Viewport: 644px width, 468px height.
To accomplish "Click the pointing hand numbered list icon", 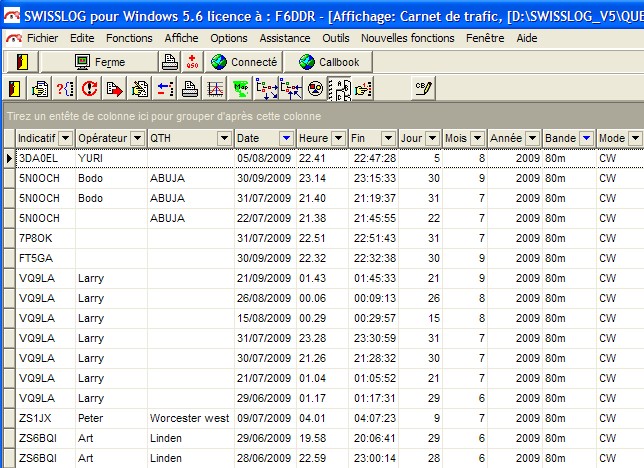I will pos(363,88).
